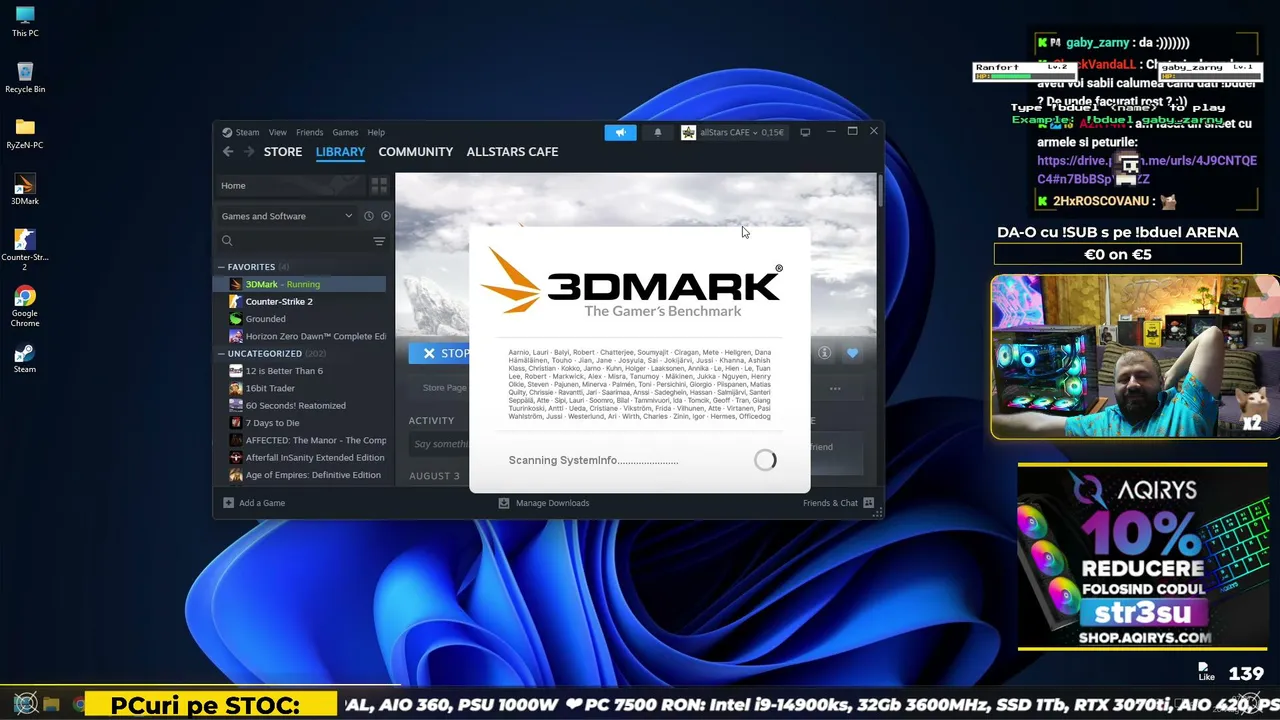Viewport: 1280px width, 720px height.
Task: Select 3DMark - Running in the library list
Action: [300, 284]
